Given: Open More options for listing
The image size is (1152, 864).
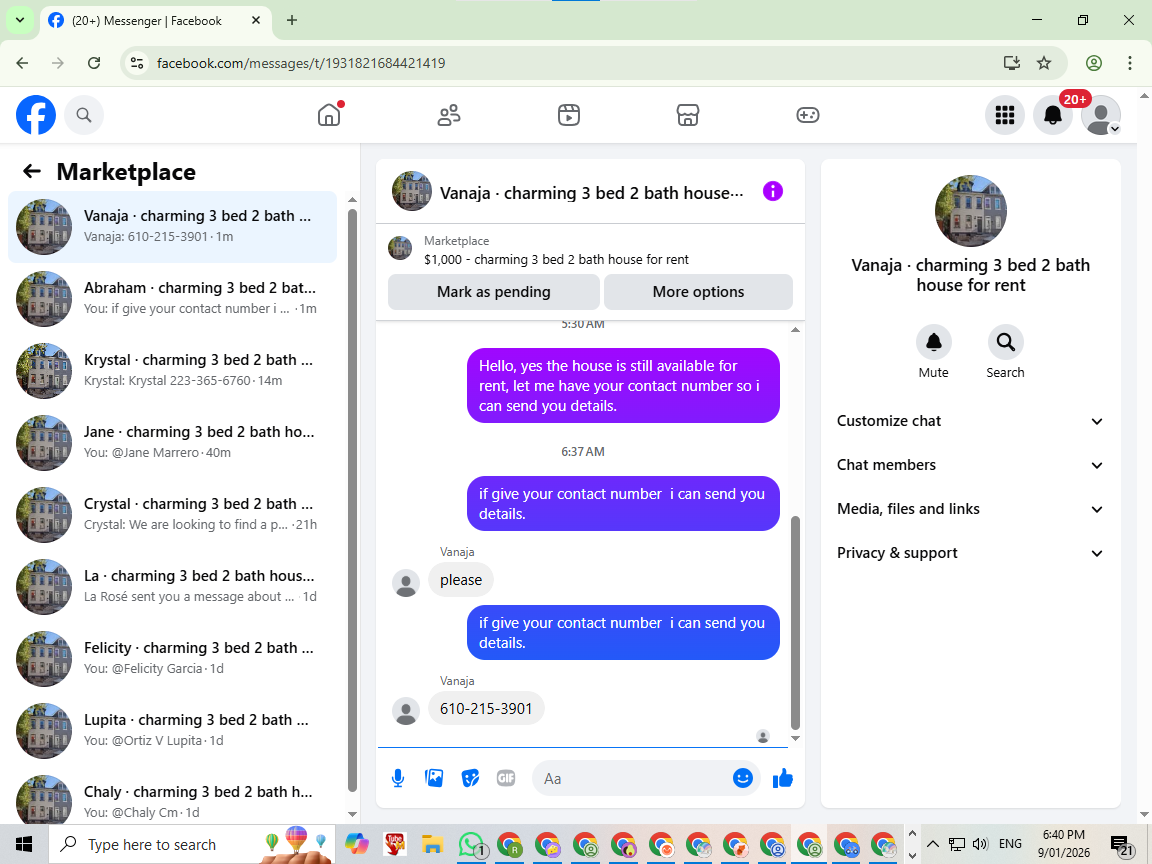Looking at the screenshot, I should (698, 292).
